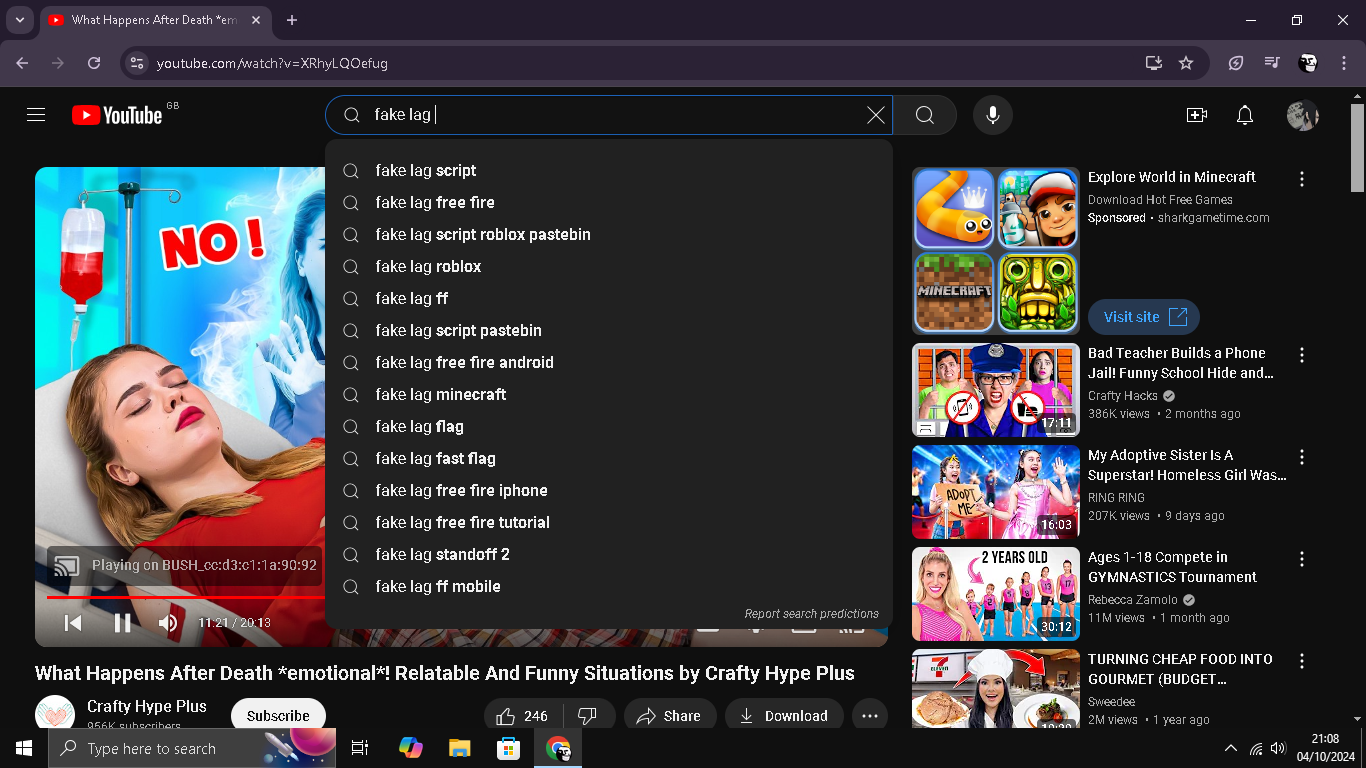The image size is (1366, 768).
Task: Start voice search with the microphone
Action: [993, 115]
